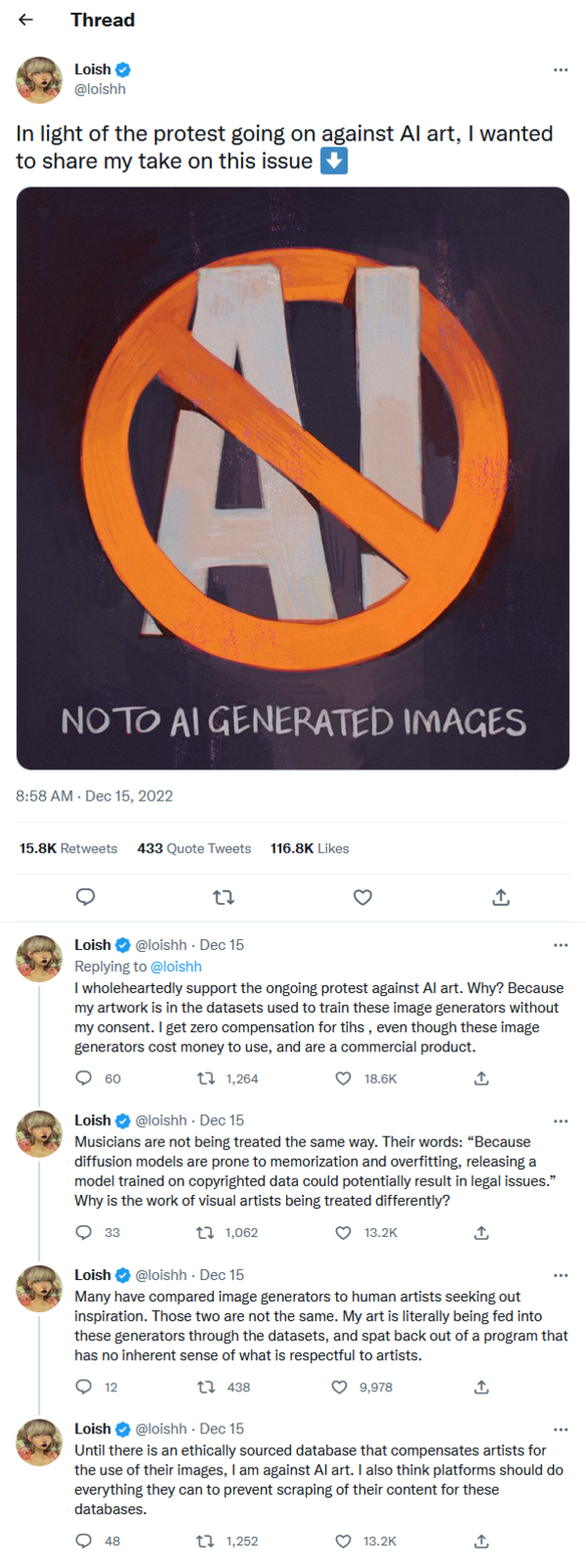586x1568 pixels.
Task: Like the tweet about musicians with the heart icon
Action: (x=343, y=1233)
